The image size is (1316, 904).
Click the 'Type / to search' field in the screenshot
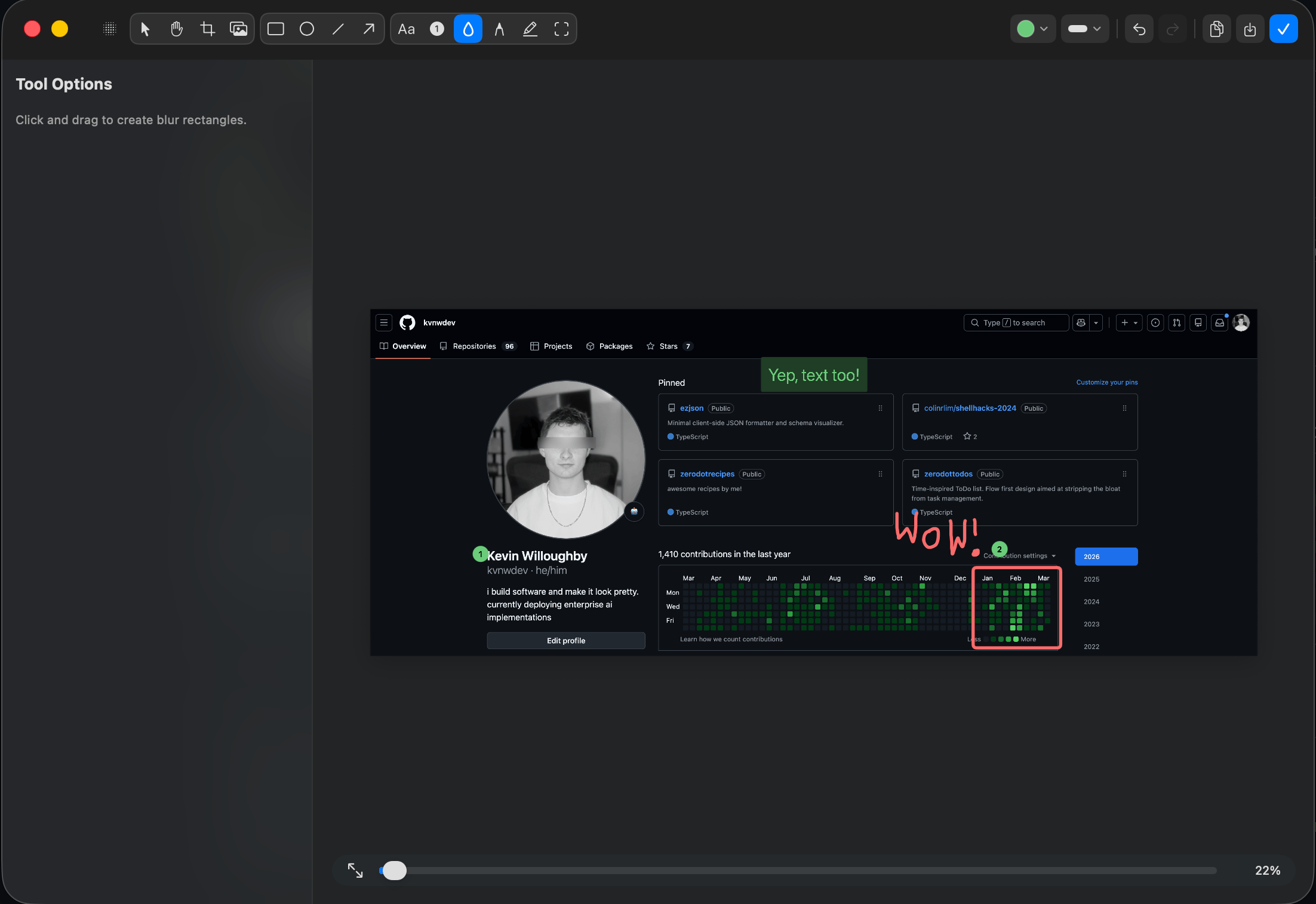click(x=1016, y=322)
